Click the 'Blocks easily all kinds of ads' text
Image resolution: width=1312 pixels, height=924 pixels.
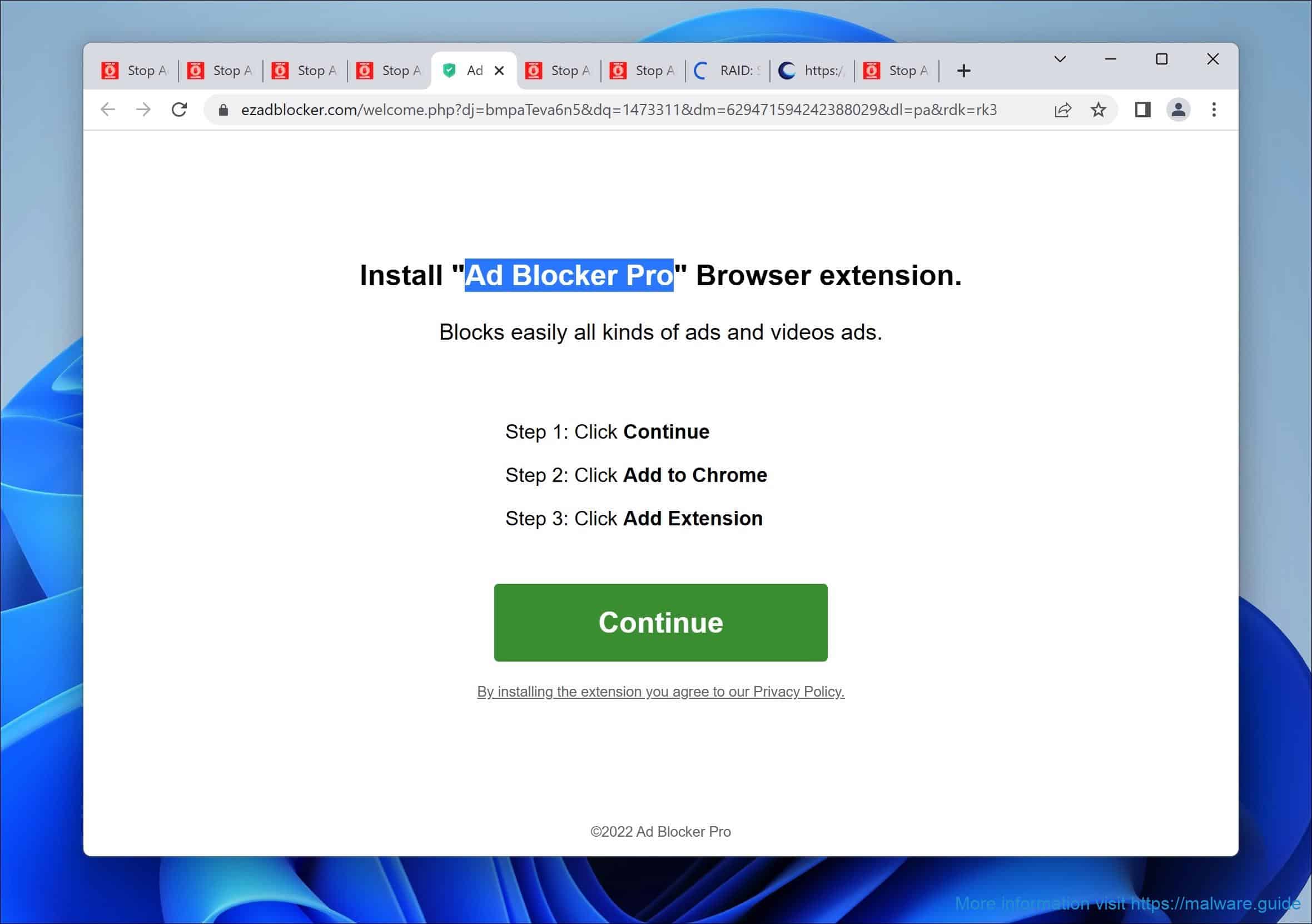tap(660, 332)
